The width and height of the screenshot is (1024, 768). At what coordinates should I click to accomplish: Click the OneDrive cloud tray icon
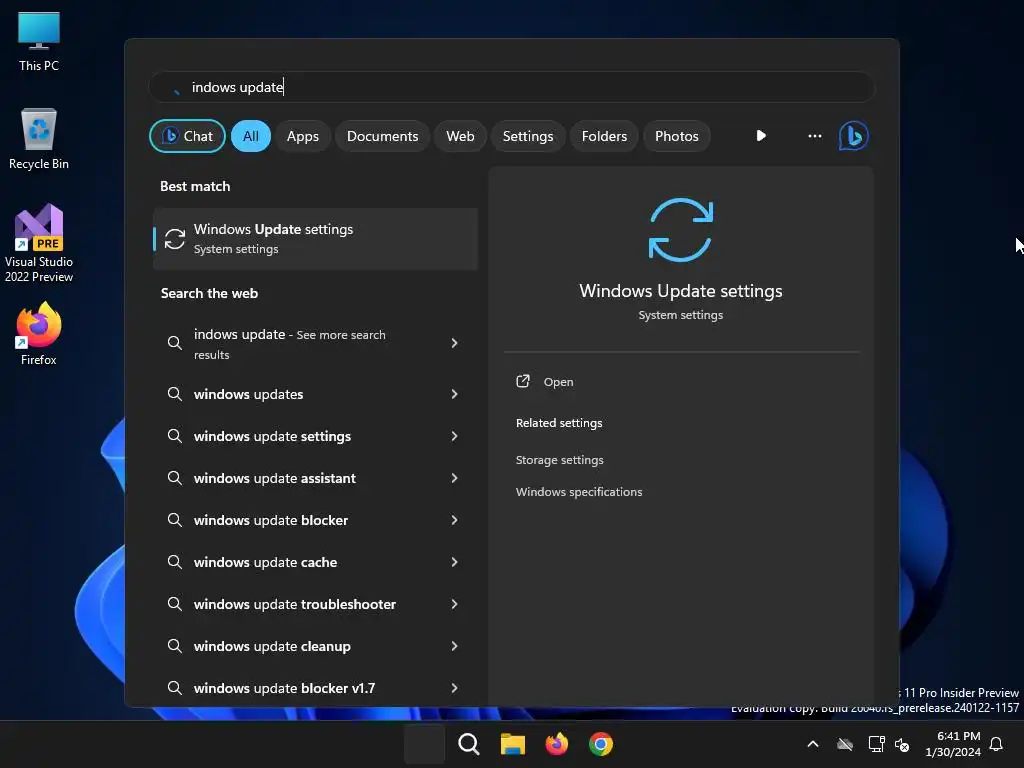[x=845, y=744]
